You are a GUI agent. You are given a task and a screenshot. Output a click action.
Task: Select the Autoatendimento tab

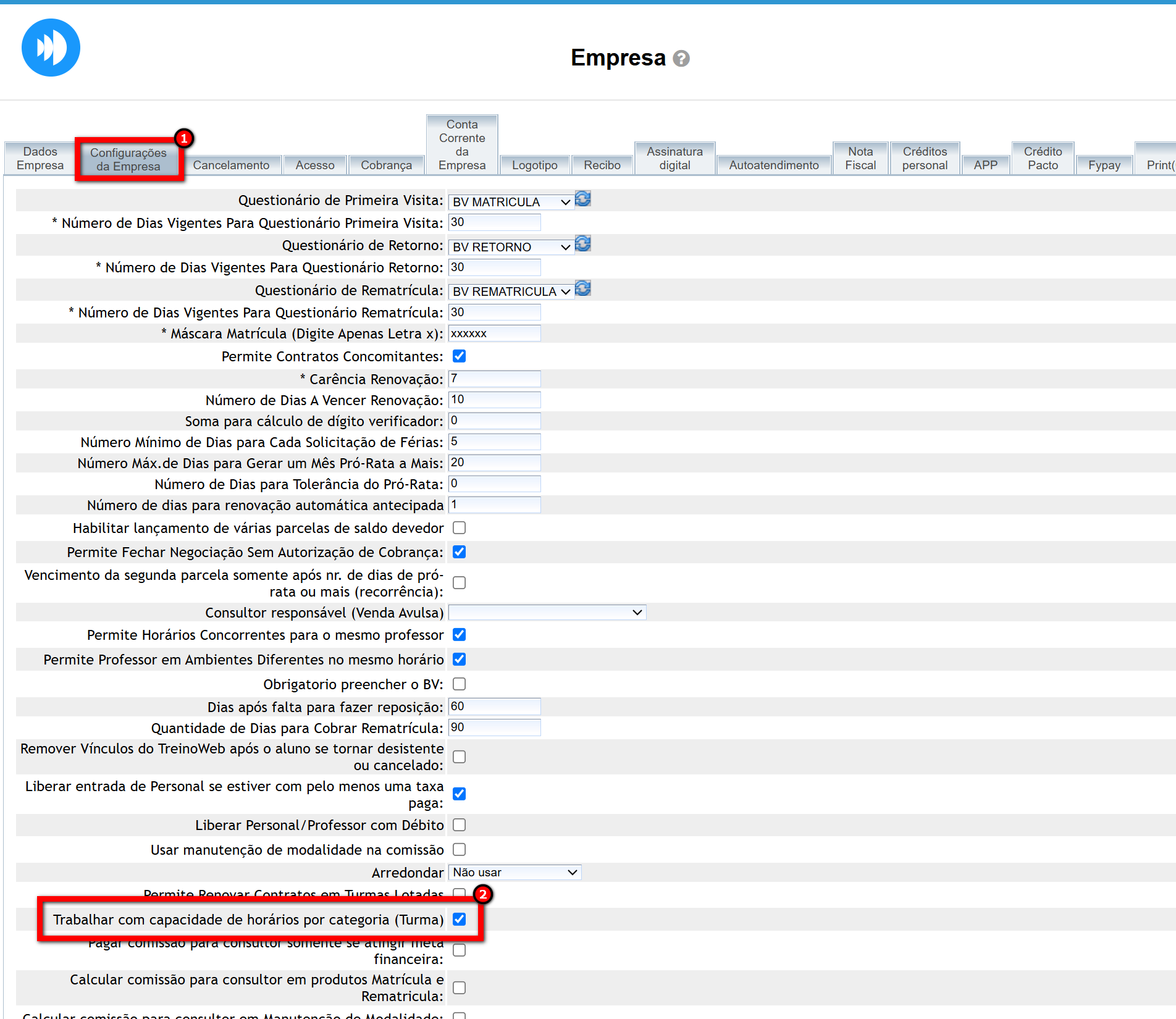pos(773,165)
